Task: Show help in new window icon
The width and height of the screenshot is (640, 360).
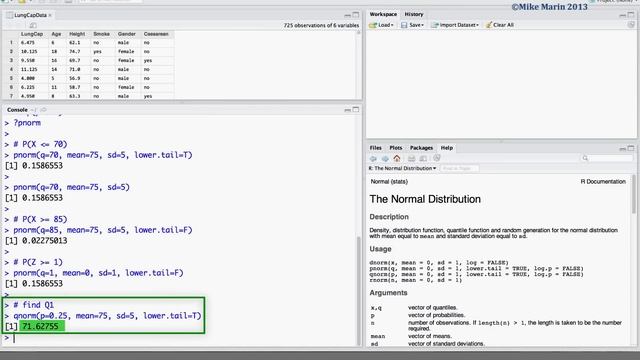Action: [423, 158]
